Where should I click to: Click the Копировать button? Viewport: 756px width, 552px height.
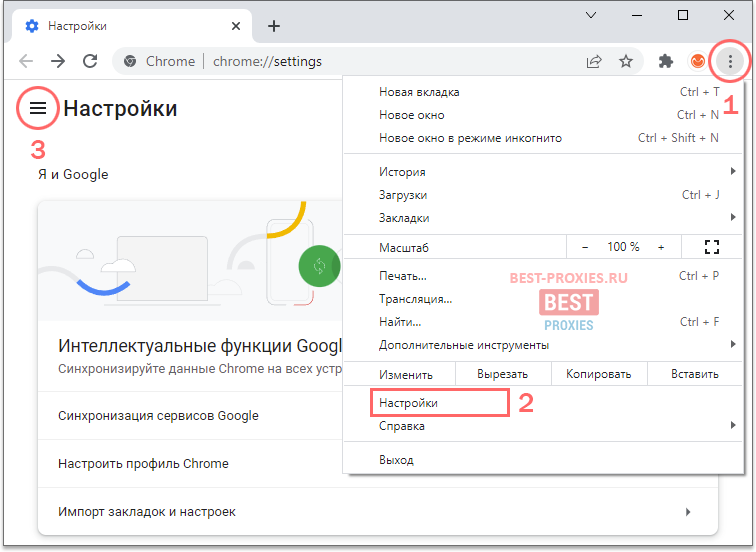coord(598,374)
